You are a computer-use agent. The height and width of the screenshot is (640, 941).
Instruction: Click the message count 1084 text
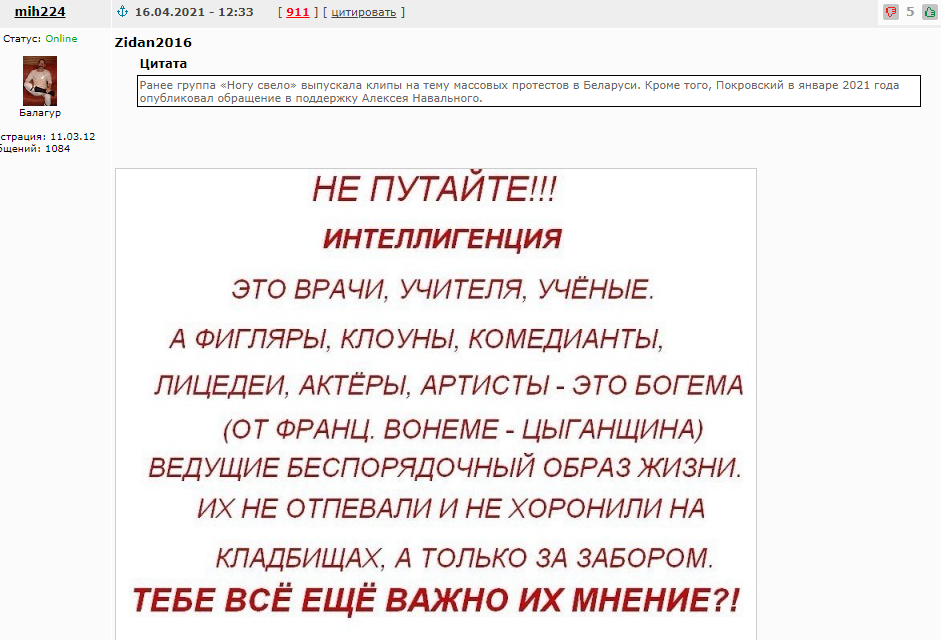coord(58,149)
